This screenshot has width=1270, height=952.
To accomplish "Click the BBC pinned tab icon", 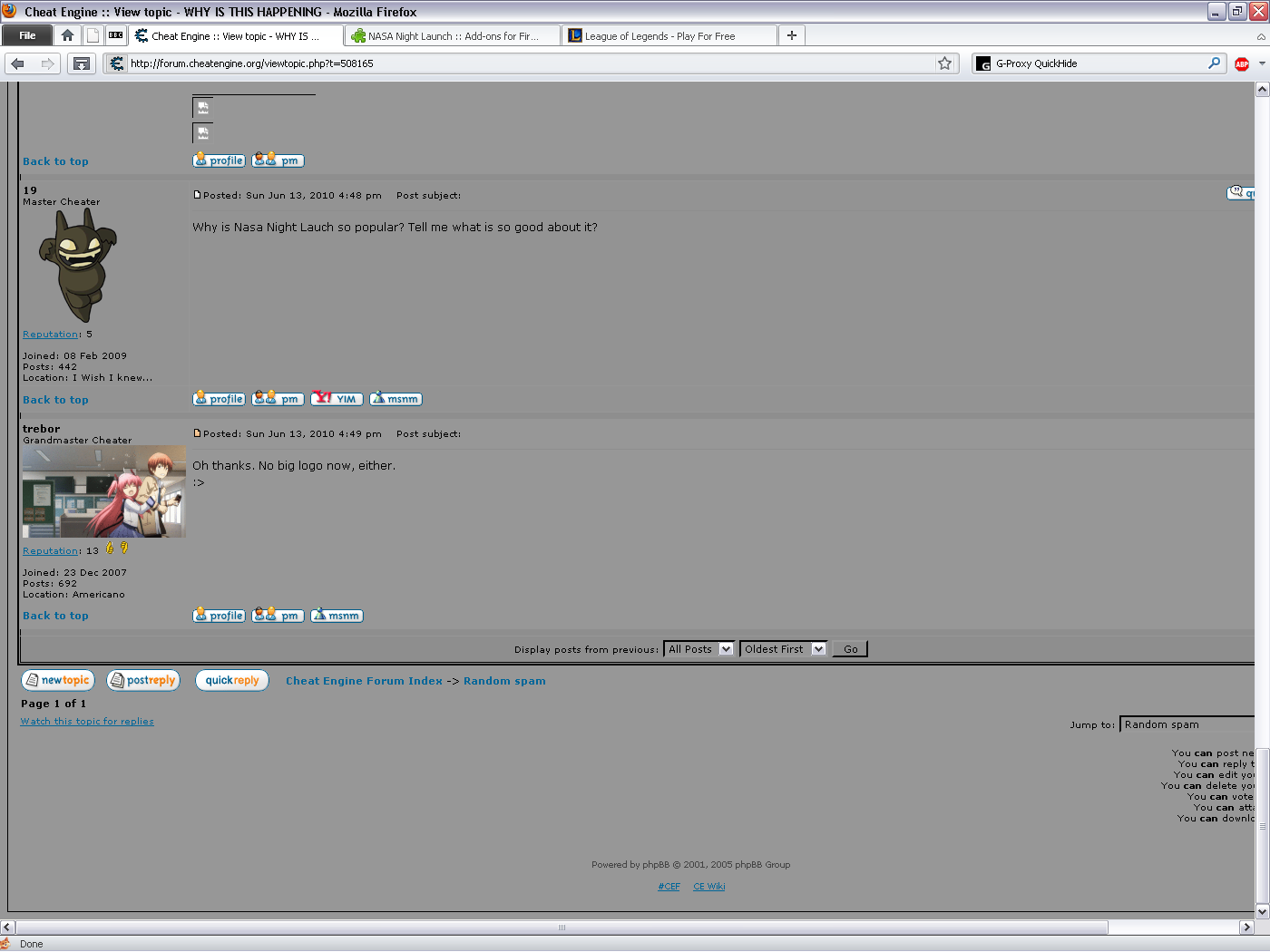I will click(x=115, y=35).
